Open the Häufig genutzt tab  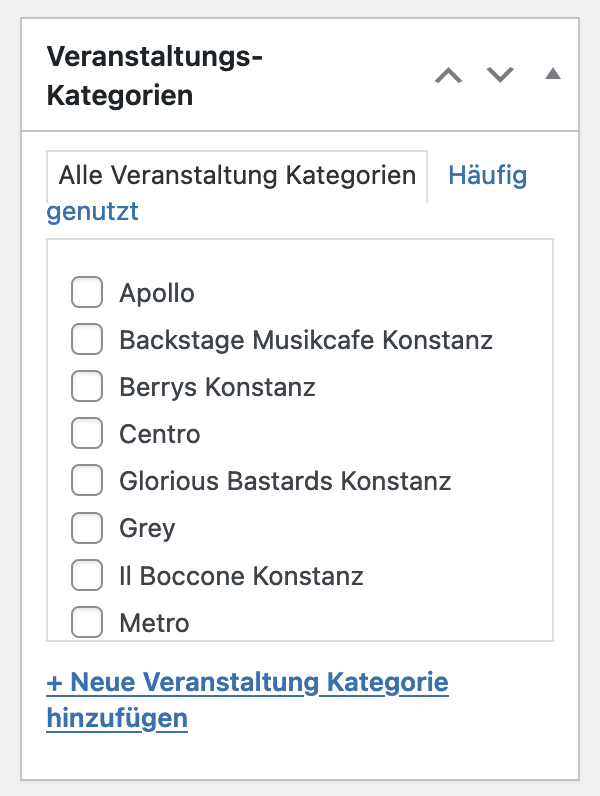(487, 177)
